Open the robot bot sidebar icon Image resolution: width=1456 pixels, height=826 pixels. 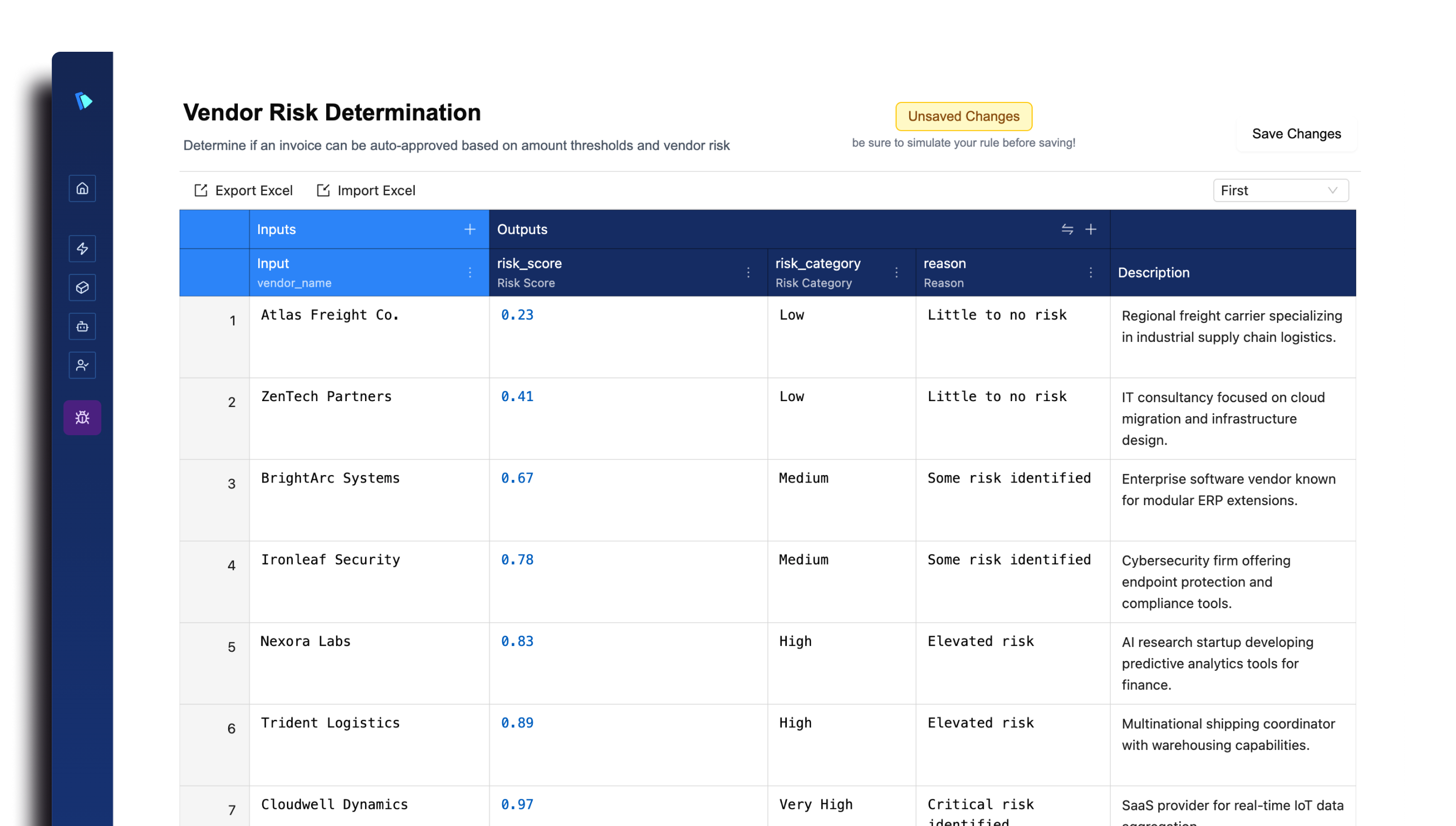83,326
